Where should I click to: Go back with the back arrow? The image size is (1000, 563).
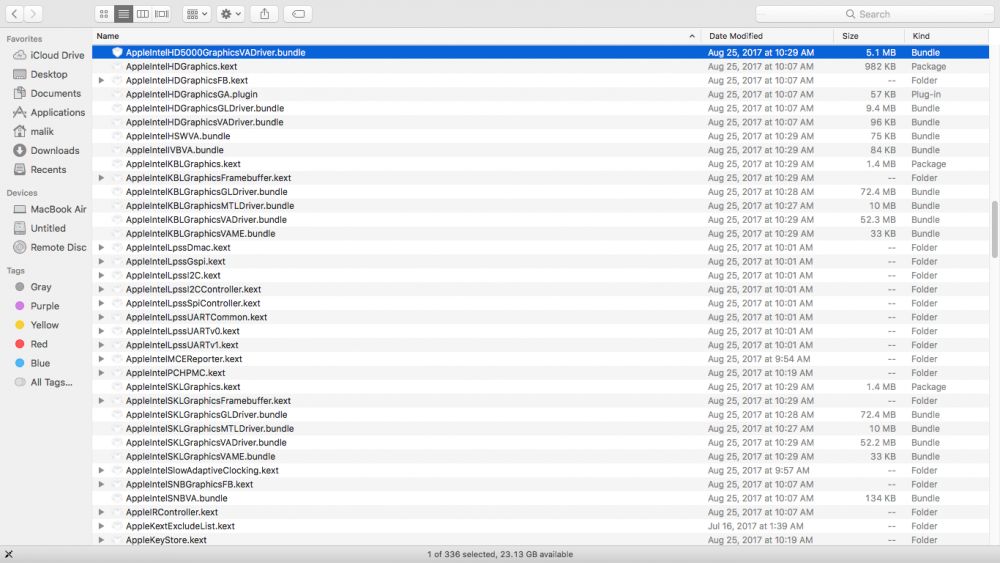tap(14, 13)
